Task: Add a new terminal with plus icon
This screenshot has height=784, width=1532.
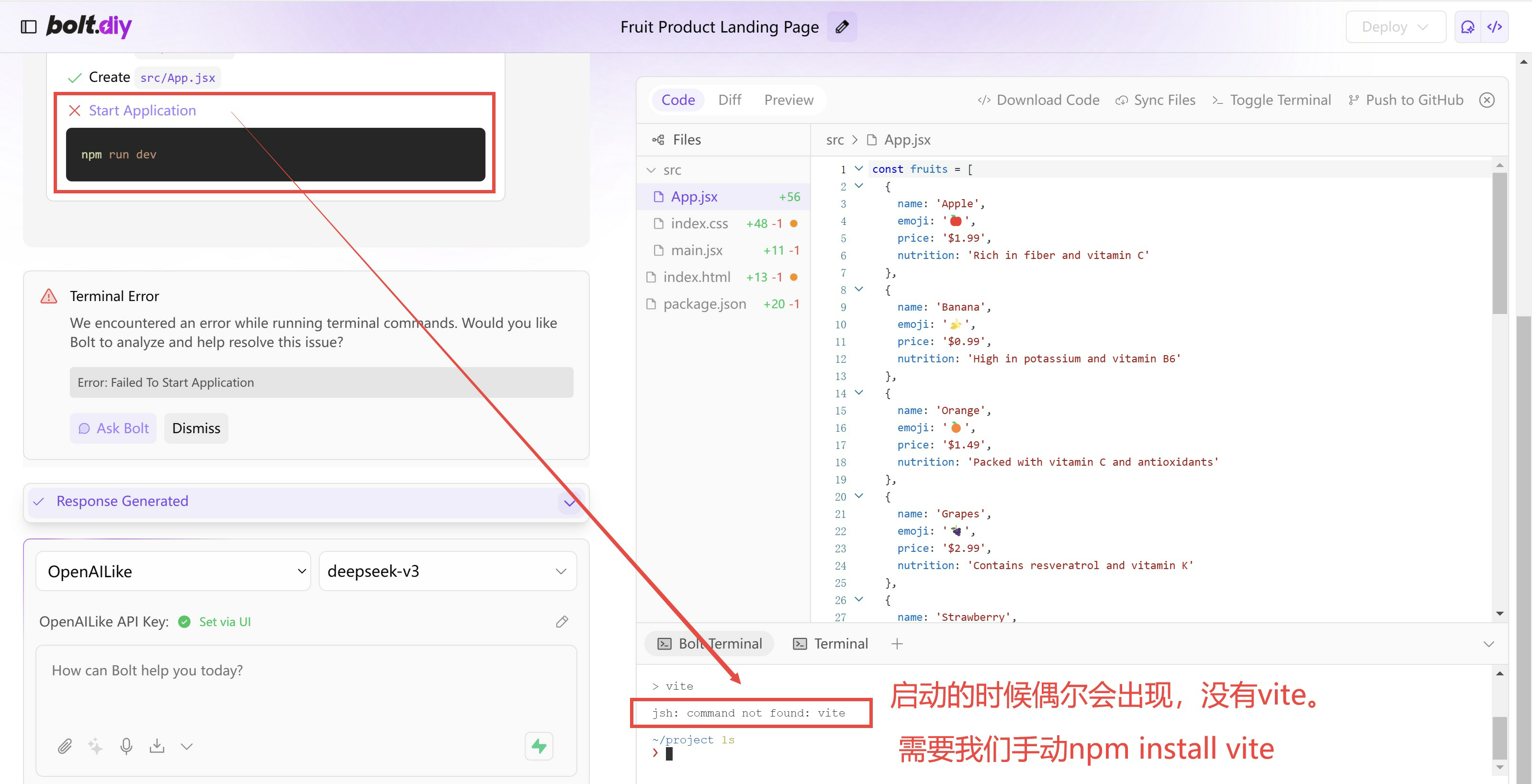Action: point(897,644)
